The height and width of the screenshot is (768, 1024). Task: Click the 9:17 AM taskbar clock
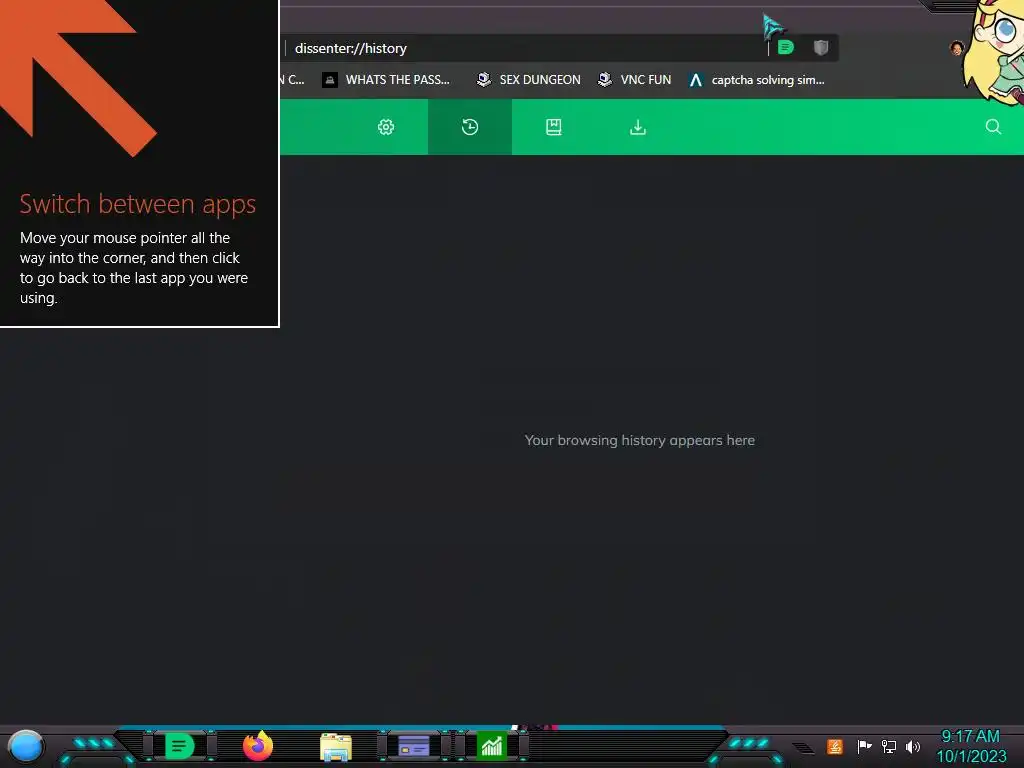[970, 736]
